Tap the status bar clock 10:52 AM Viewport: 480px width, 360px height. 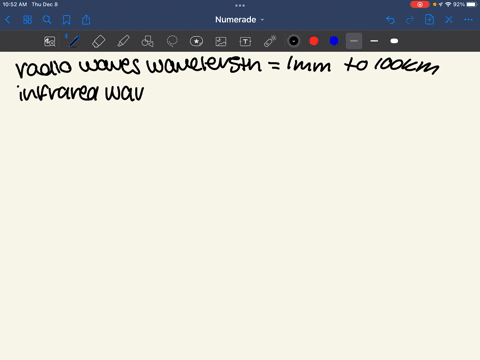click(x=15, y=4)
